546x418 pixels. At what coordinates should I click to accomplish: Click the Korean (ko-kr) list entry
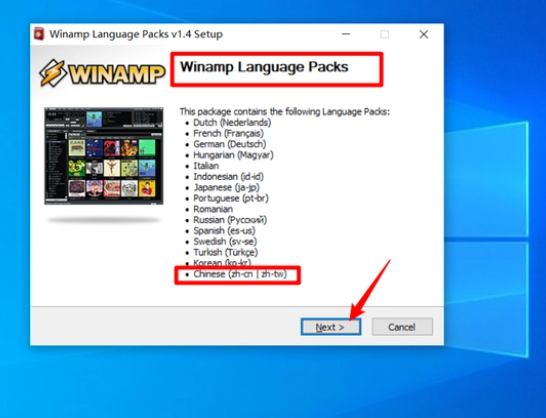pos(222,262)
